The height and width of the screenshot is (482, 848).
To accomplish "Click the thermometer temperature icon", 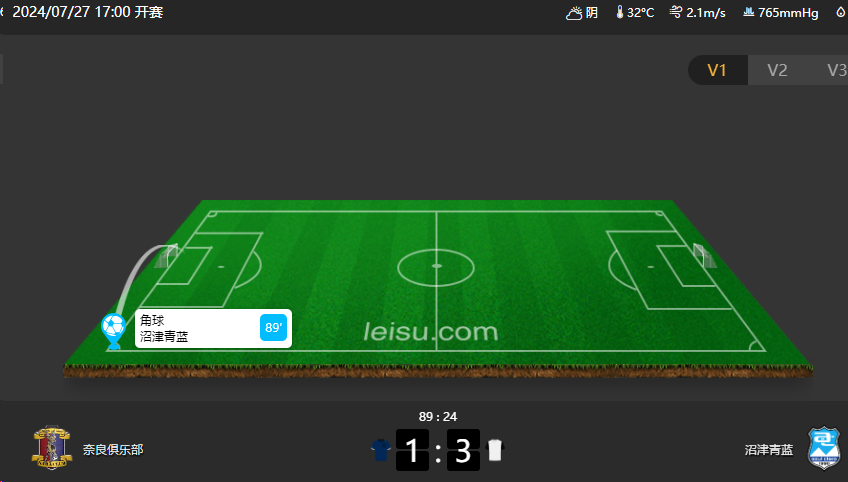I will pos(620,12).
